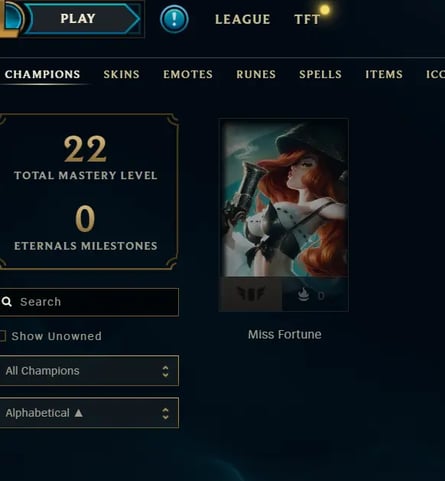The height and width of the screenshot is (481, 445).
Task: Click the Eternals flame icon under Miss Fortune
Action: coord(303,295)
